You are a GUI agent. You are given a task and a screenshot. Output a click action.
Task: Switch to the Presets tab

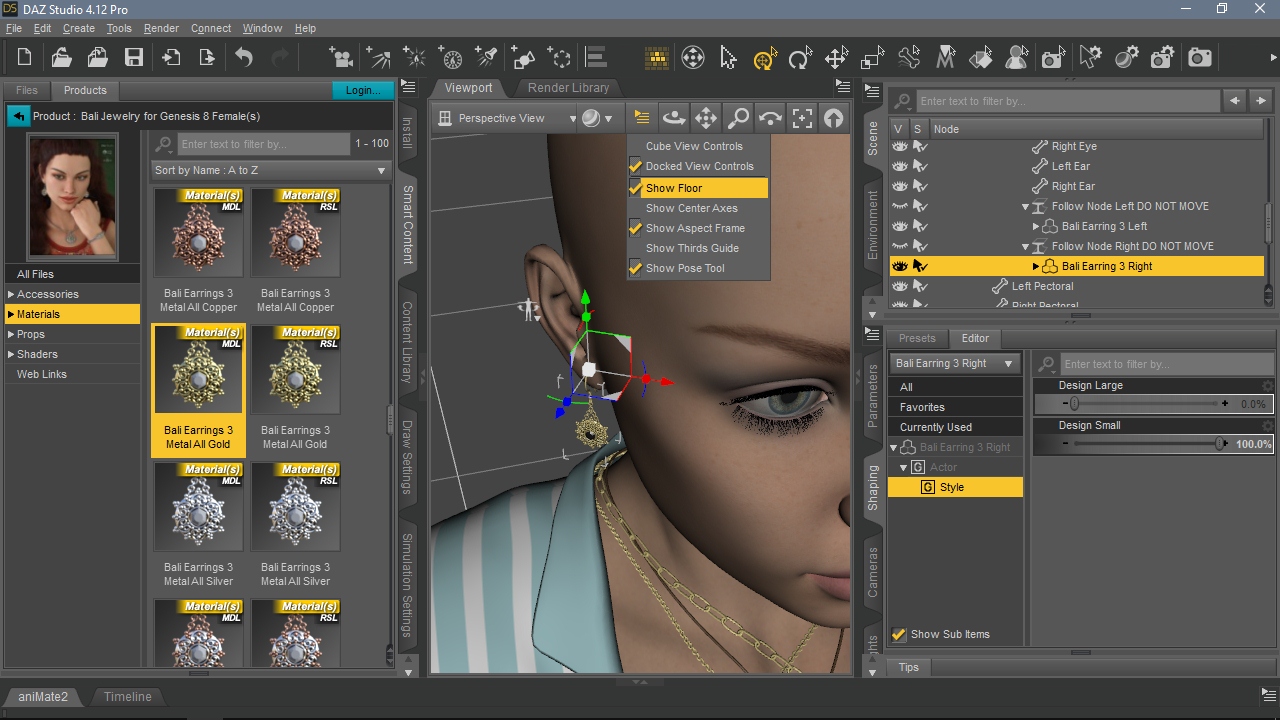pos(917,338)
